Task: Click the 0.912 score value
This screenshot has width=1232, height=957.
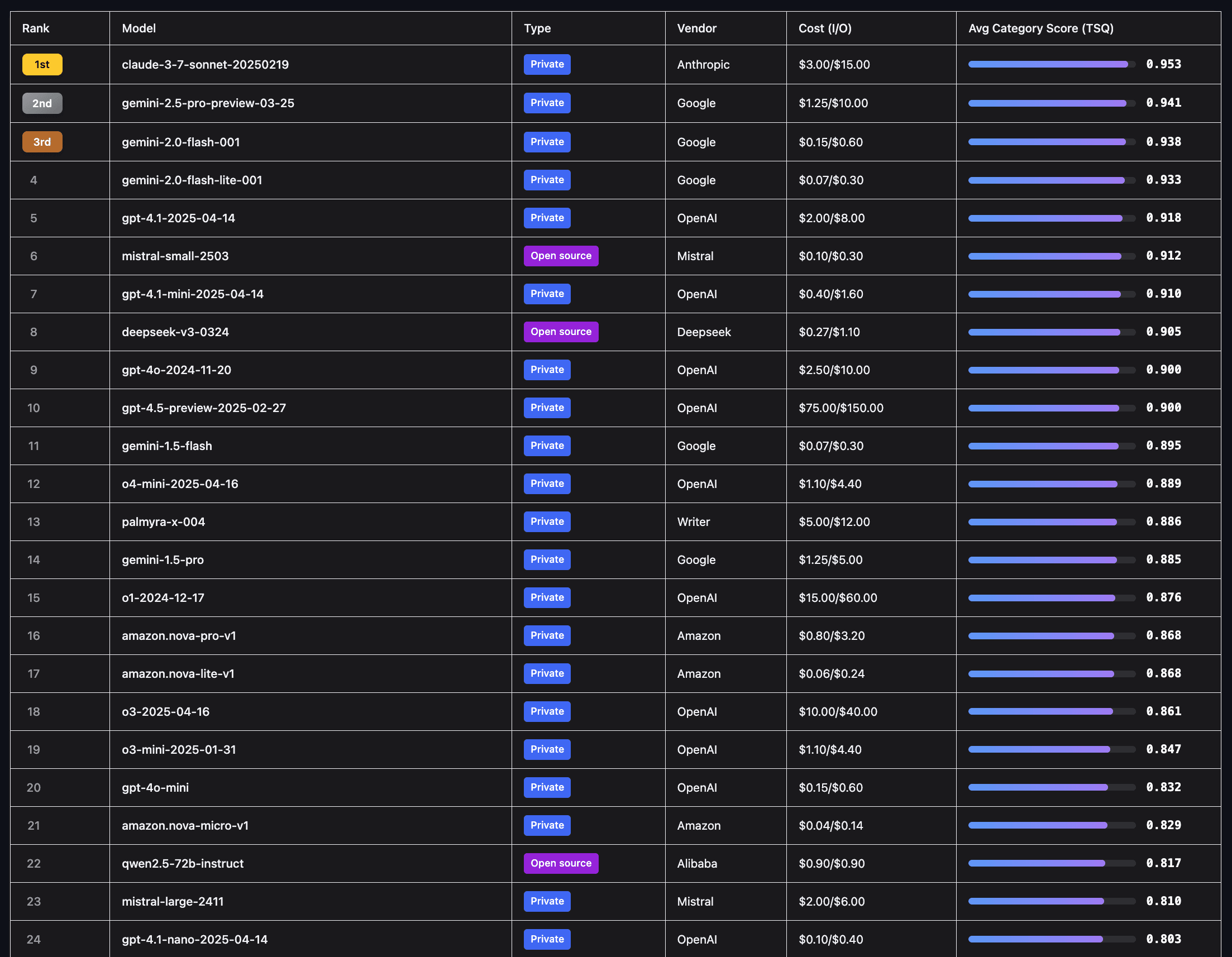Action: [x=1164, y=256]
